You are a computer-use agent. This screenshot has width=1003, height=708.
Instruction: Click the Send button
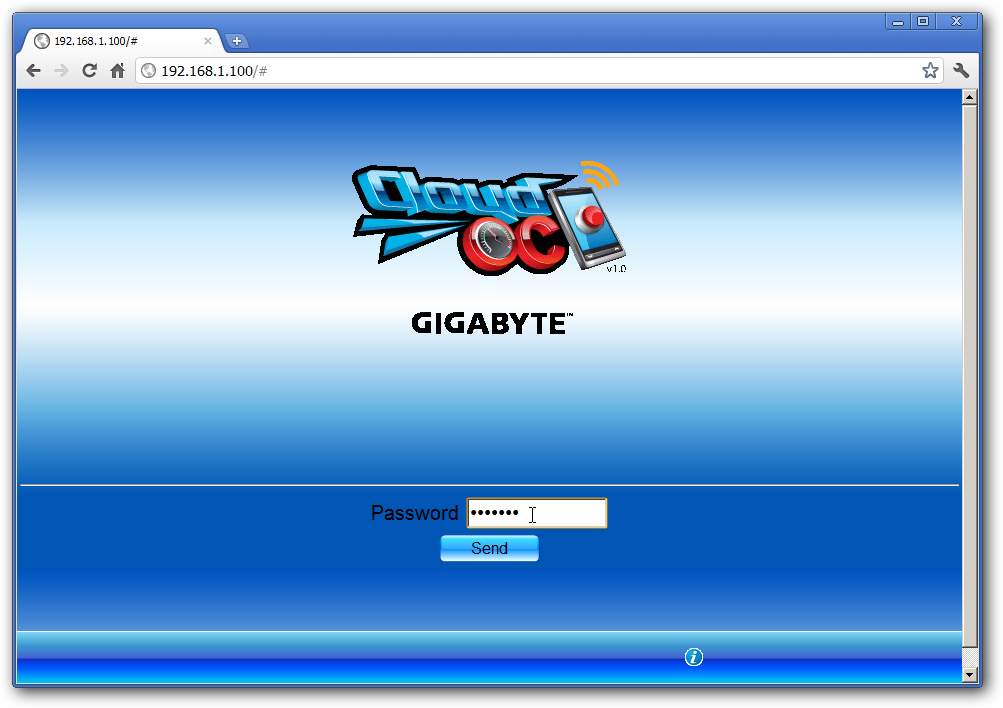(x=489, y=548)
